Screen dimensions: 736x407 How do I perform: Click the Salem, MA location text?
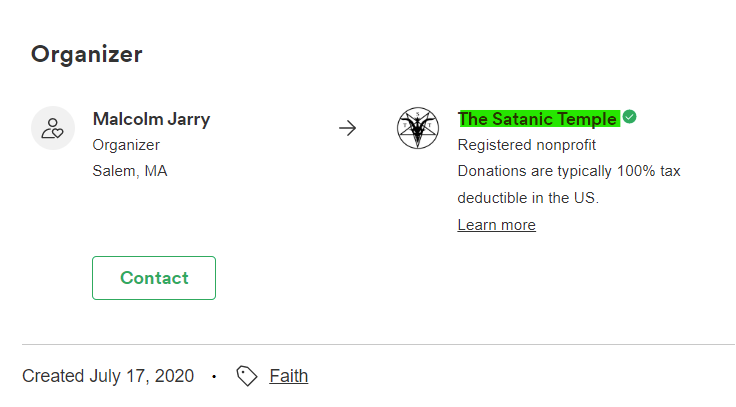130,170
